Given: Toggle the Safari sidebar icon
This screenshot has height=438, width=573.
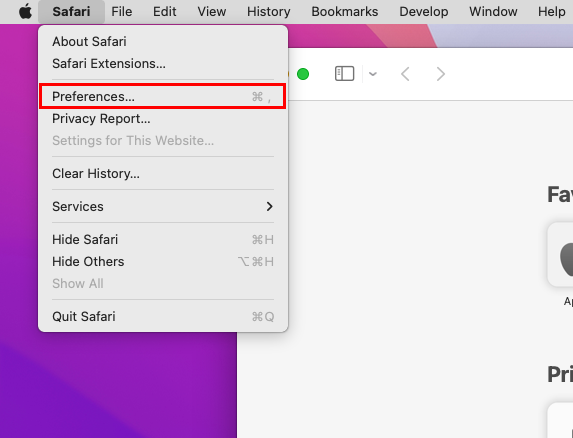Looking at the screenshot, I should coord(344,74).
